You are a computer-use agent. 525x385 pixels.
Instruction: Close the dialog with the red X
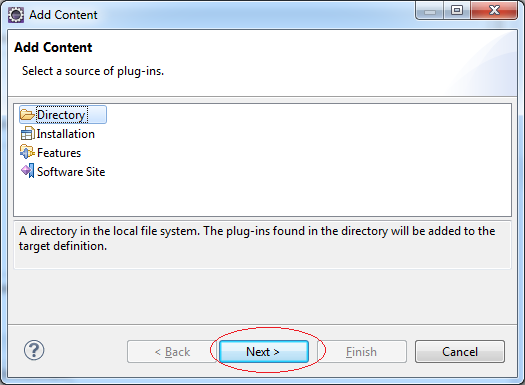coord(494,11)
